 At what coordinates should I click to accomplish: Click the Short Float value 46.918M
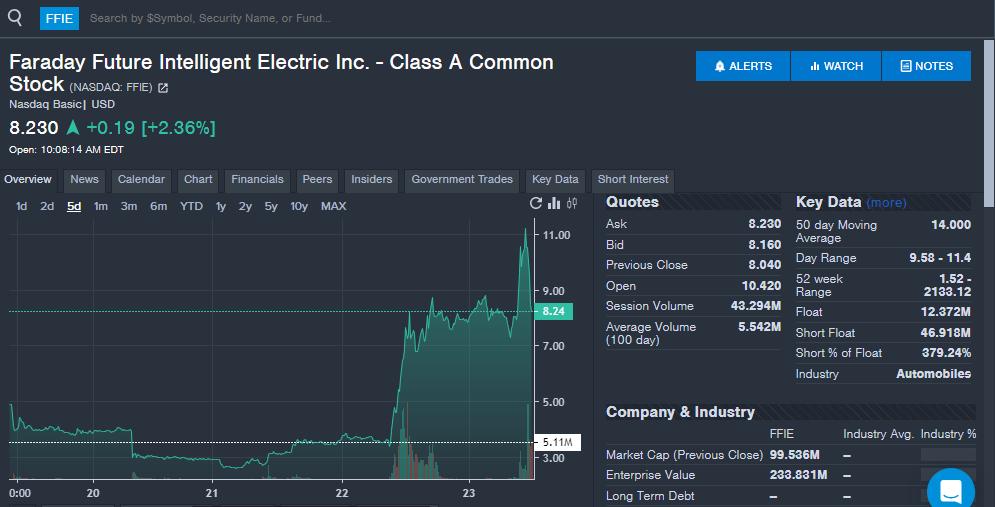946,333
